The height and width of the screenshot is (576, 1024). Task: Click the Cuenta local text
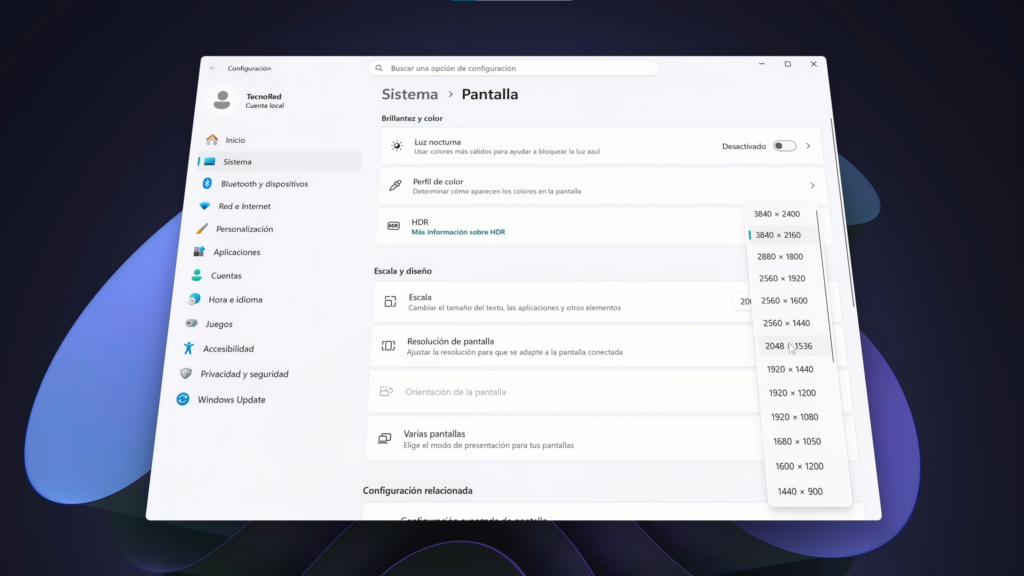pos(264,106)
